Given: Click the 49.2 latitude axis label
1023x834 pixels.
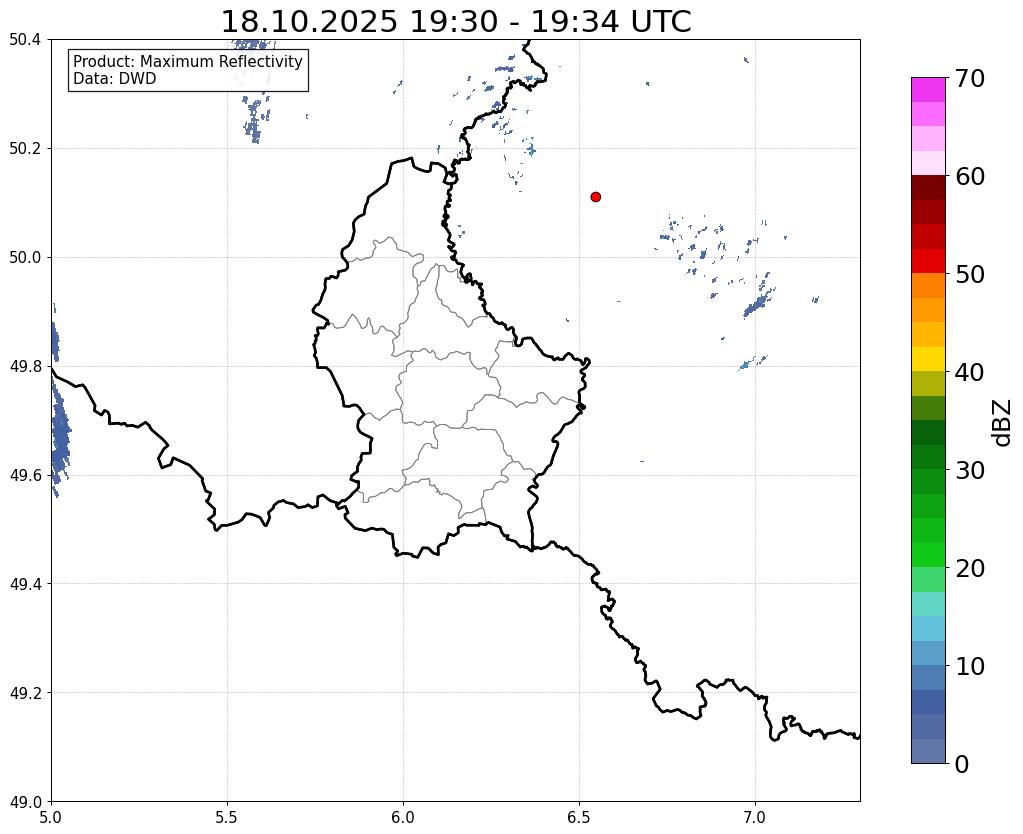Looking at the screenshot, I should click(25, 692).
